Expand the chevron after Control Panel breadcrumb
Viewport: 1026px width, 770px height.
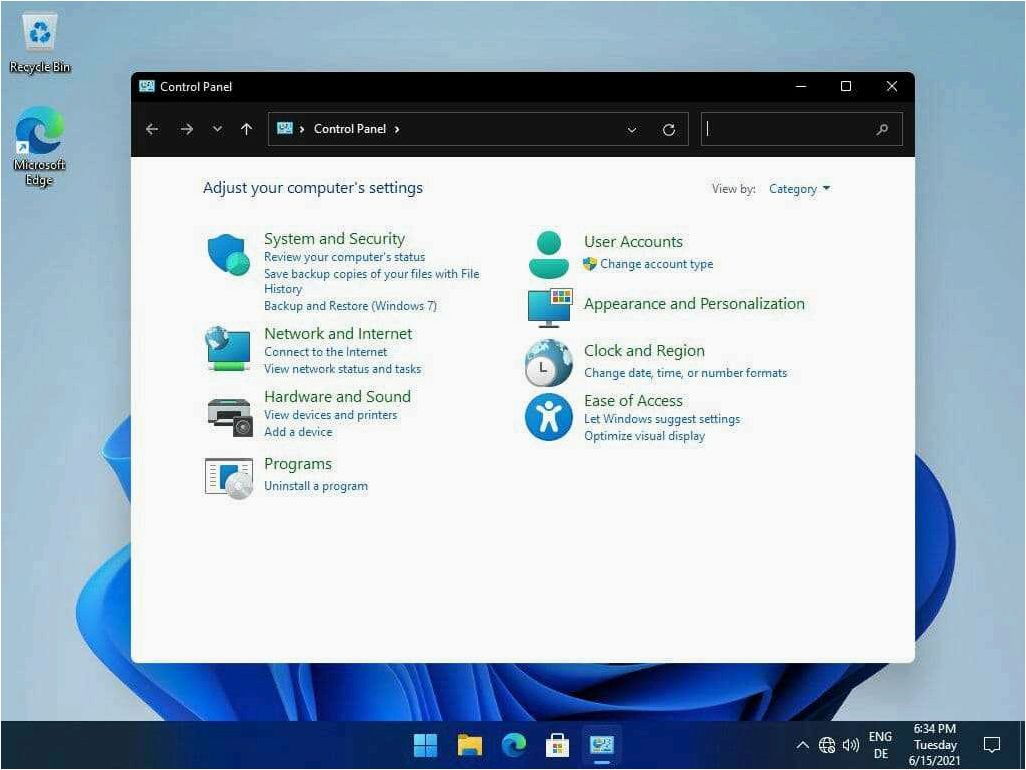coord(397,130)
